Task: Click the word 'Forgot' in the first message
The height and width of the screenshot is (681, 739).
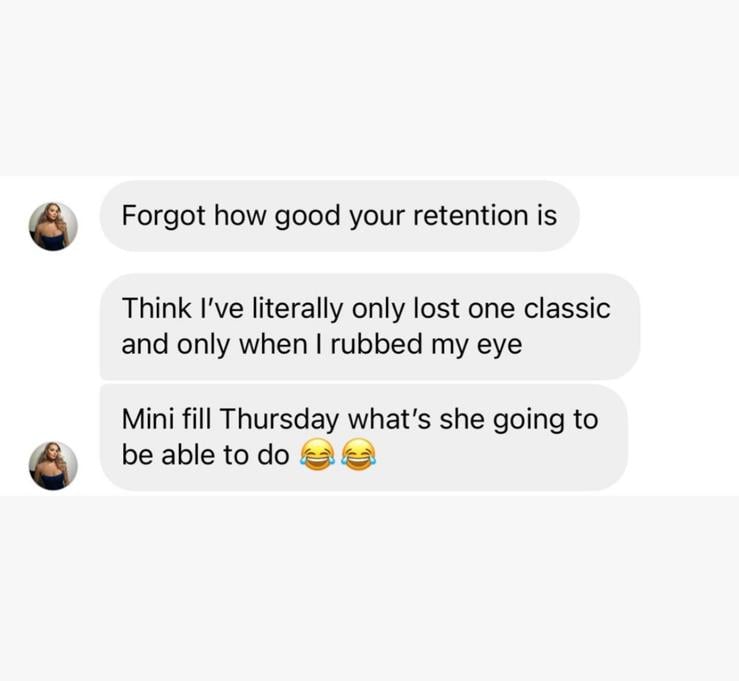Action: coord(164,216)
